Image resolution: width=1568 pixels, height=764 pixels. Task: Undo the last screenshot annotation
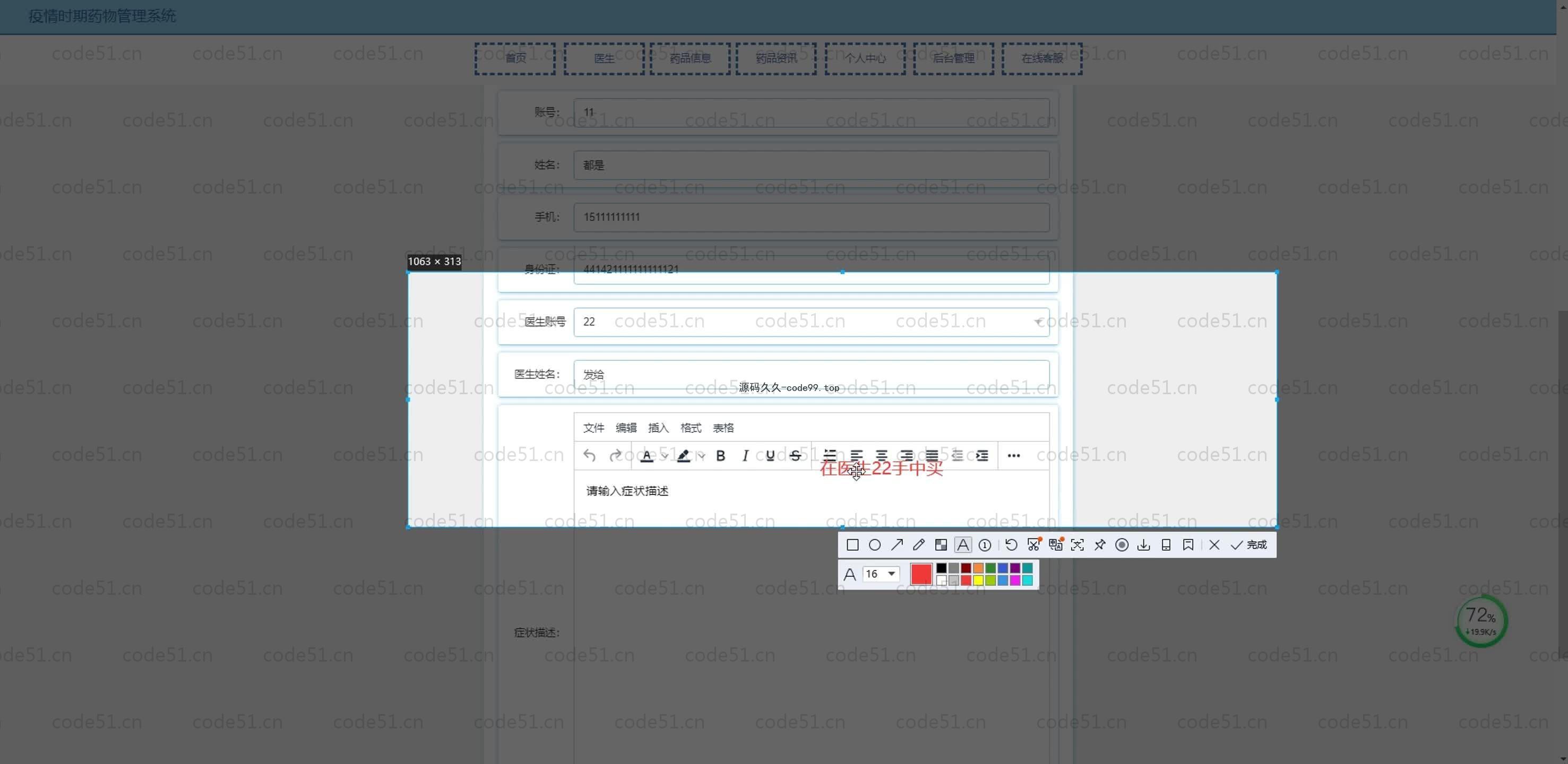tap(1011, 545)
